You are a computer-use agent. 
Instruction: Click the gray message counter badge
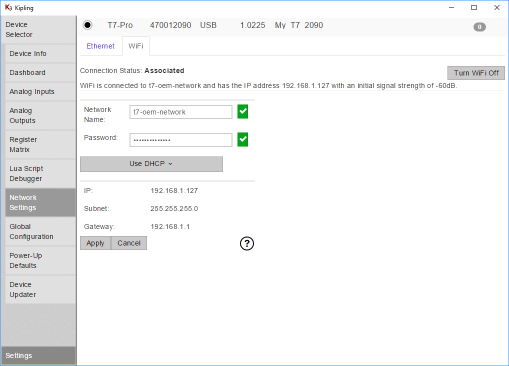480,27
